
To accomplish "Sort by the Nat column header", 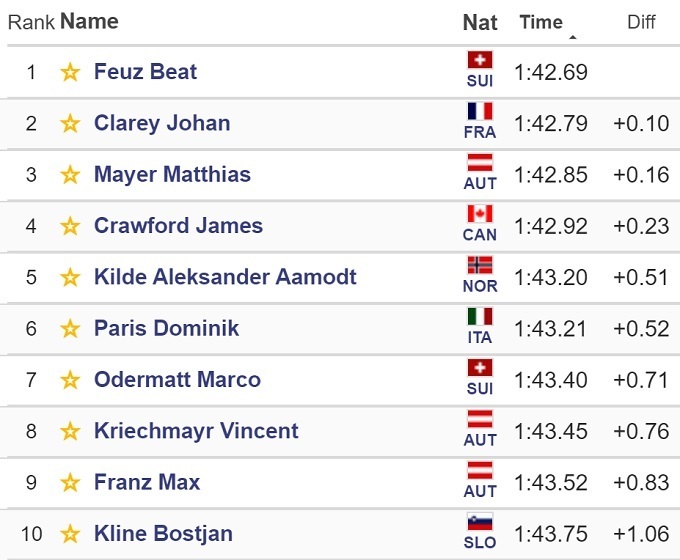I will [x=480, y=23].
